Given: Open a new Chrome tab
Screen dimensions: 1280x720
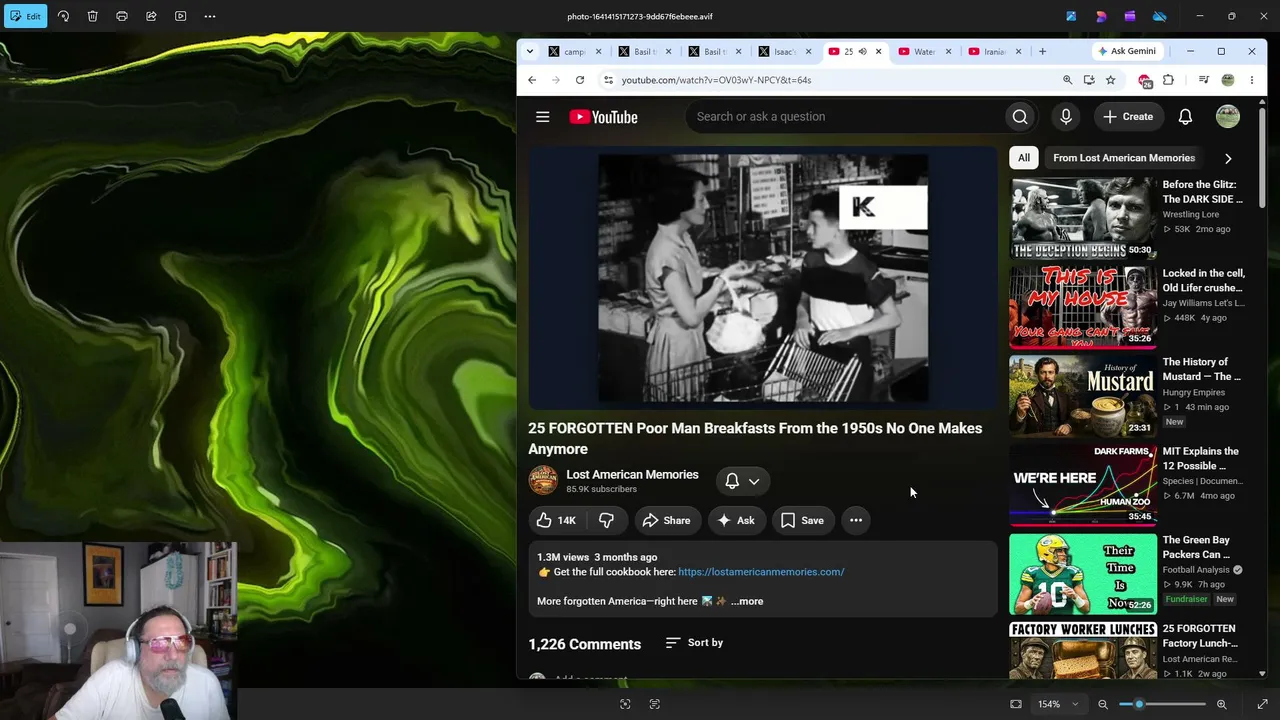Looking at the screenshot, I should (x=1042, y=51).
